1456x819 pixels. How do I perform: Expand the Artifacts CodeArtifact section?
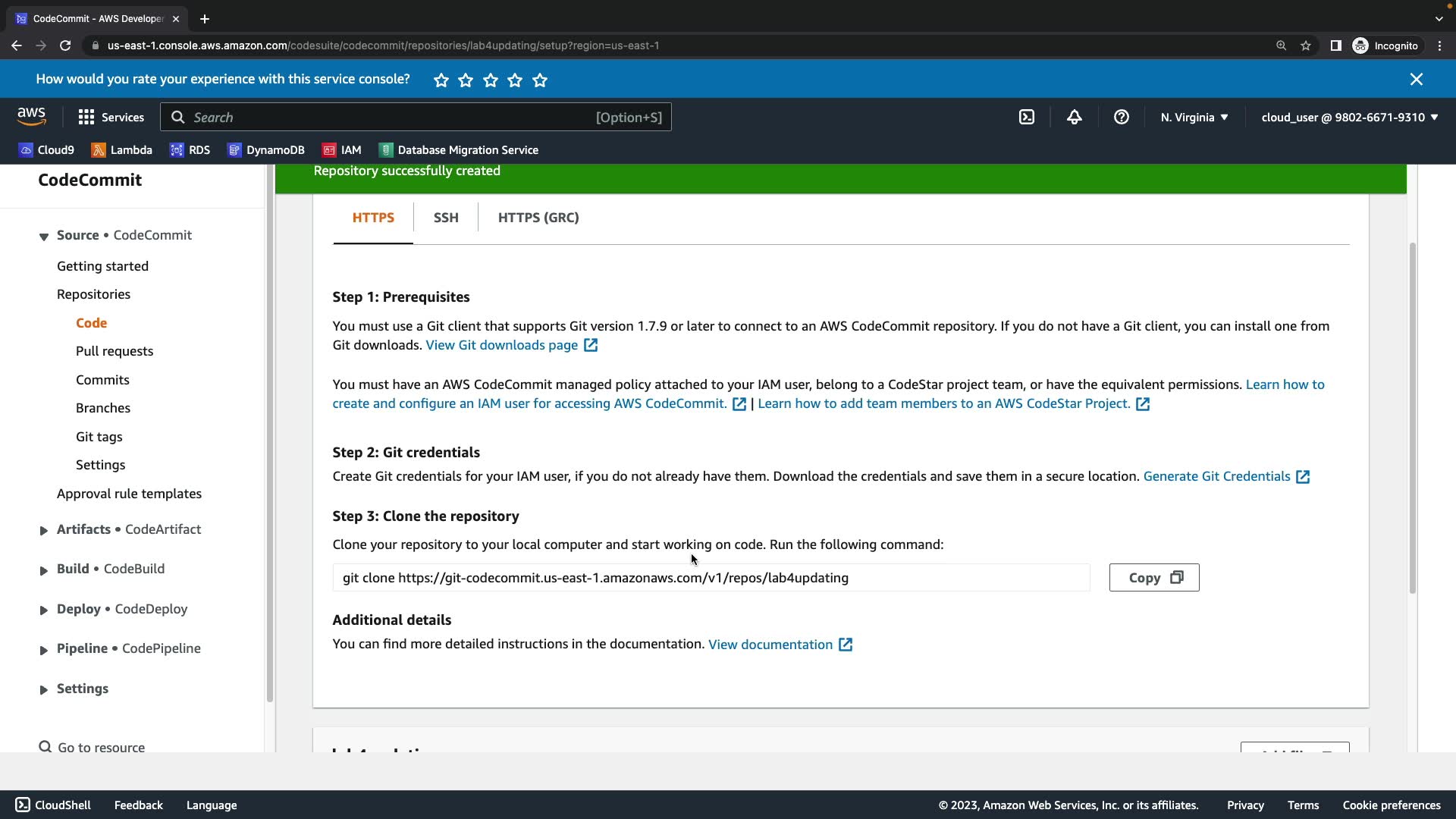tap(44, 530)
